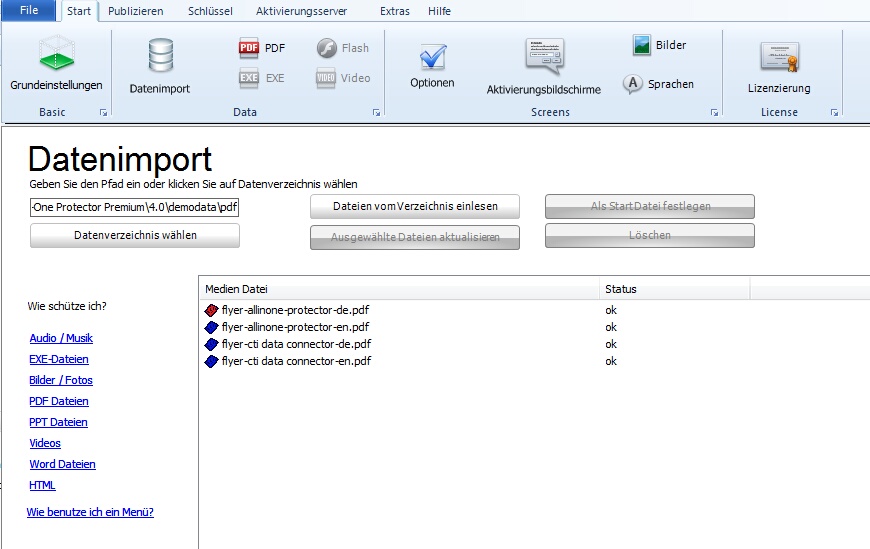
Task: Click blue icon of flyer-cti data connector-en.pdf
Action: [x=211, y=361]
